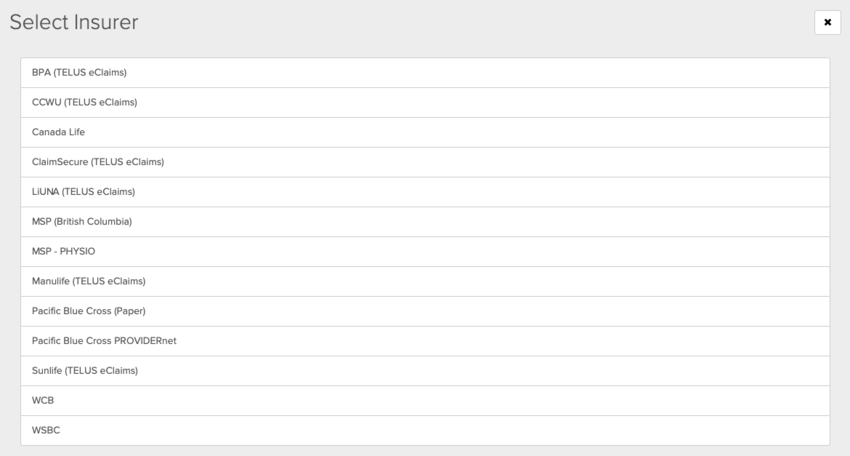
Task: Select BPA (TELUS eClaims) insurer
Action: tap(424, 72)
